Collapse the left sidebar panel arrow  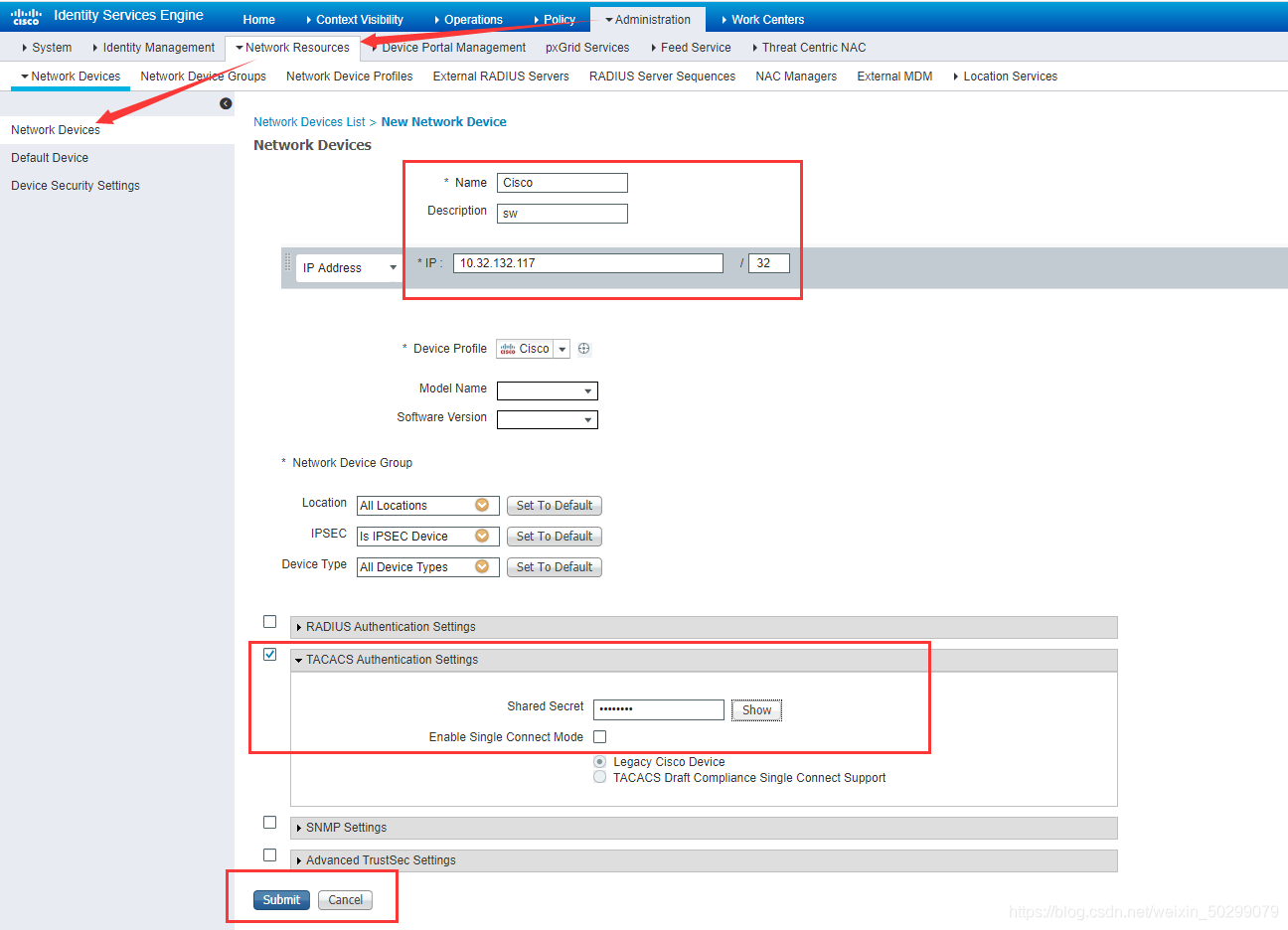pos(226,103)
